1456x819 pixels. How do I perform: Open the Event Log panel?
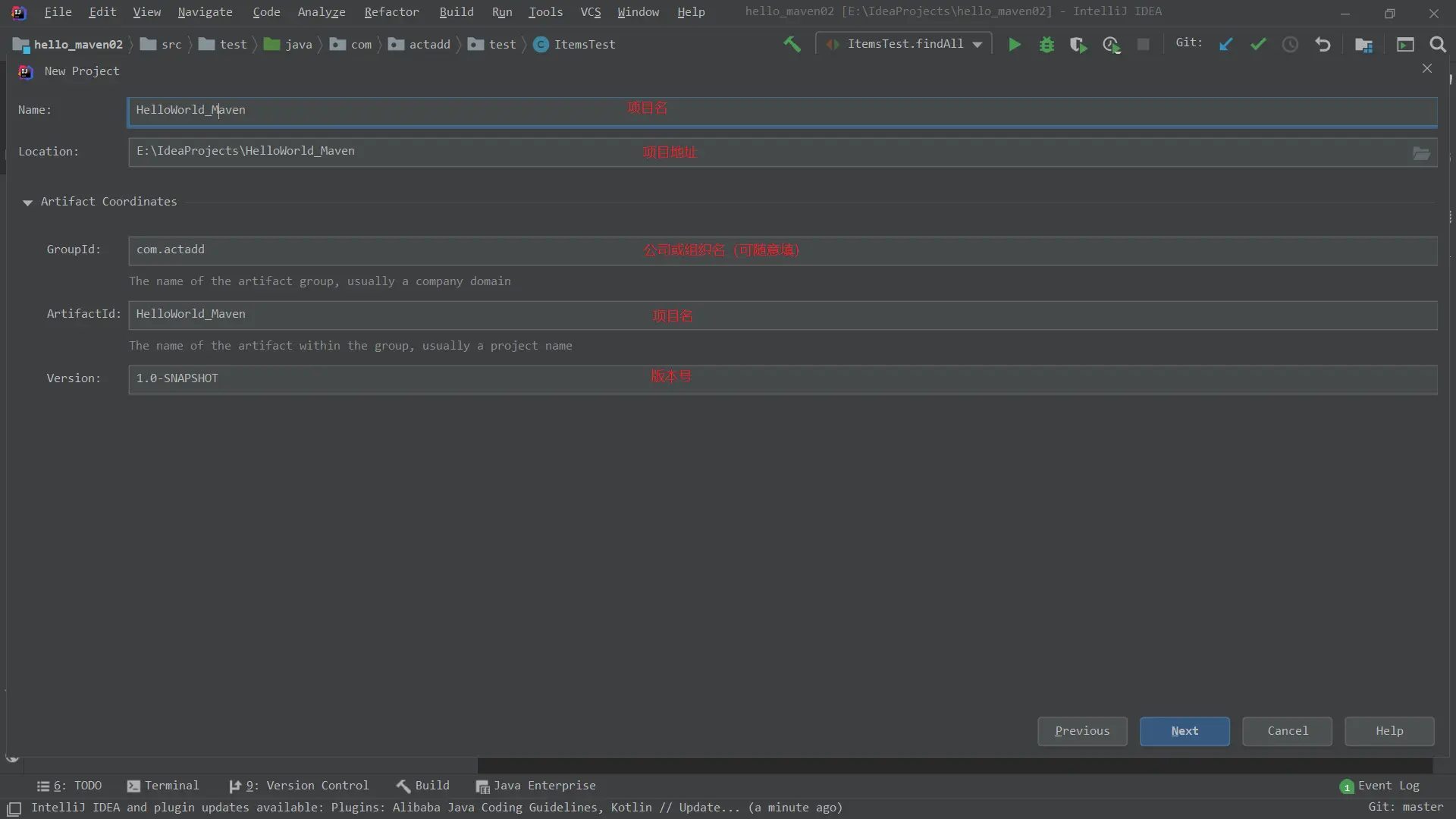(1379, 786)
